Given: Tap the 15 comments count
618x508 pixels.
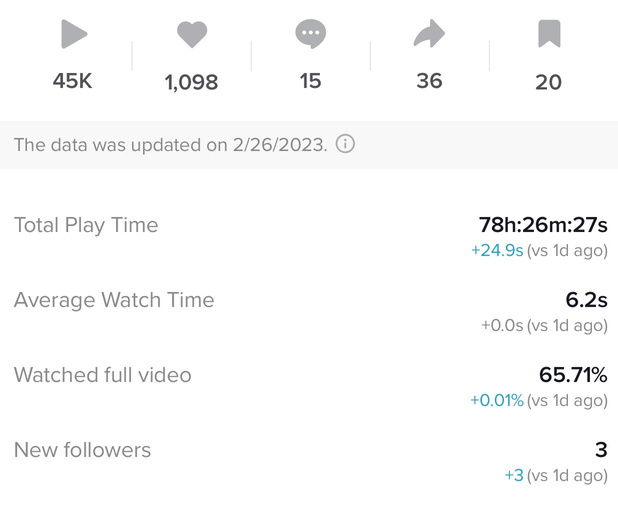Looking at the screenshot, I should (x=310, y=81).
